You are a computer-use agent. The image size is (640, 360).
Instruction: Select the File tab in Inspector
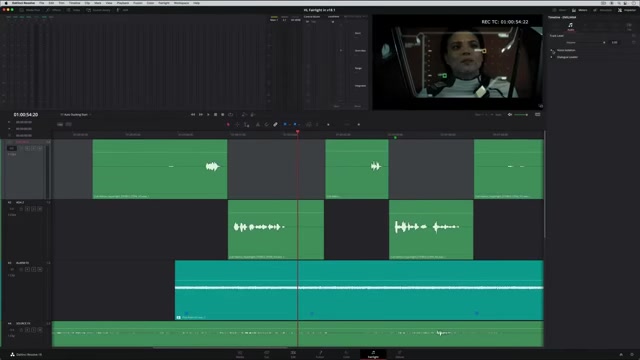click(x=629, y=26)
